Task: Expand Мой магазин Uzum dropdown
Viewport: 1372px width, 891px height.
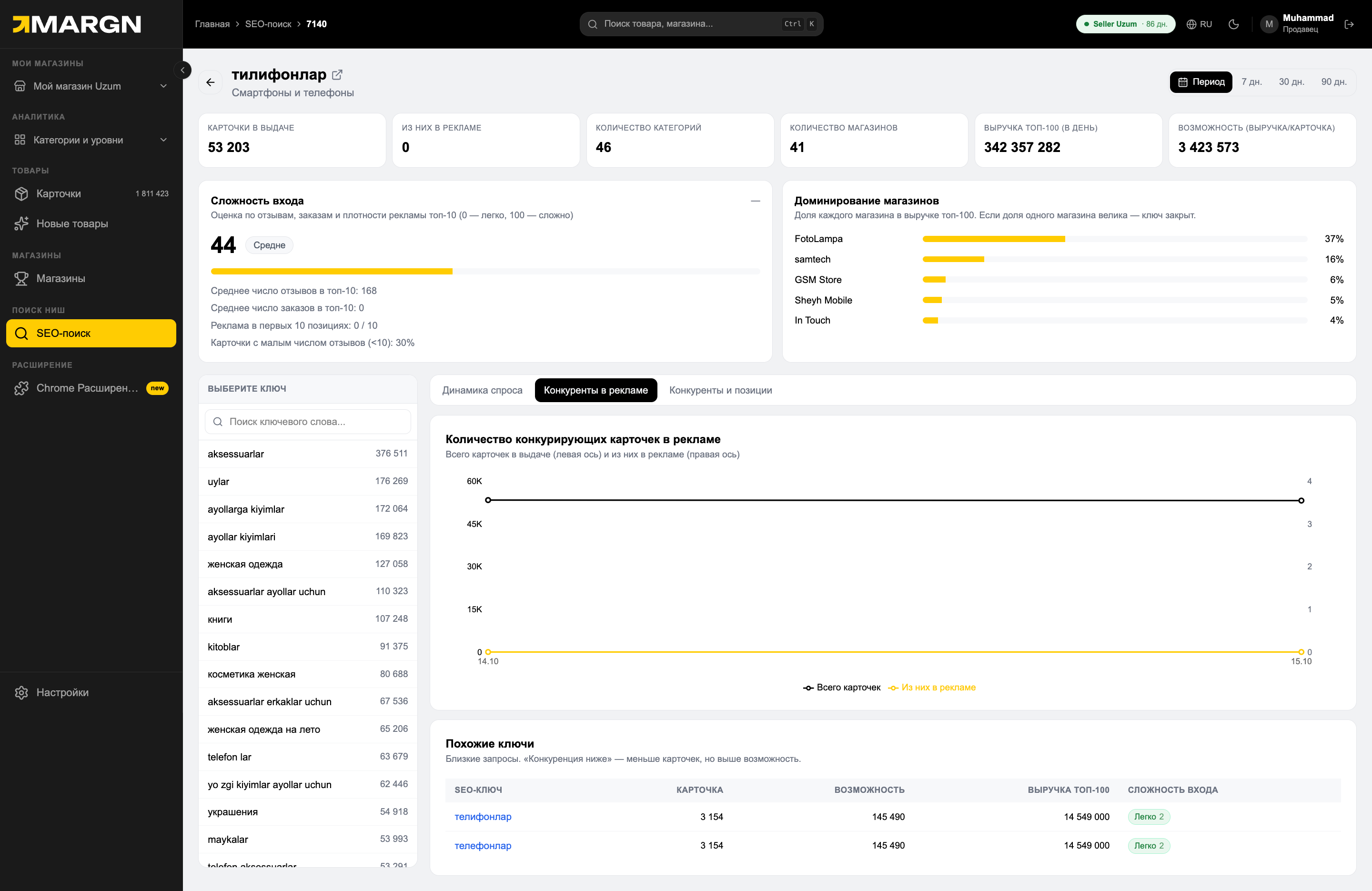Action: (x=91, y=86)
